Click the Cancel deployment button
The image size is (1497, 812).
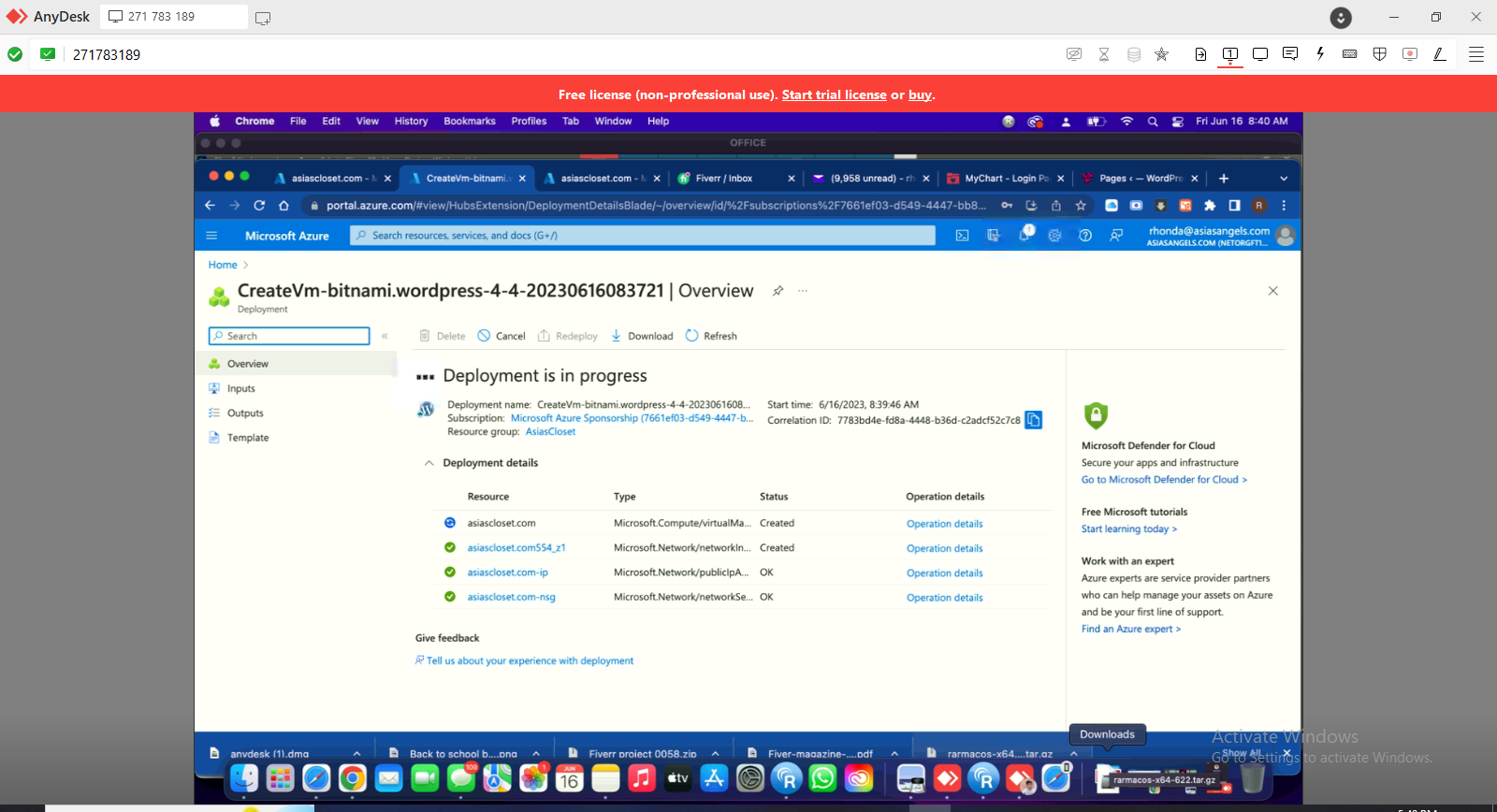[x=501, y=336]
